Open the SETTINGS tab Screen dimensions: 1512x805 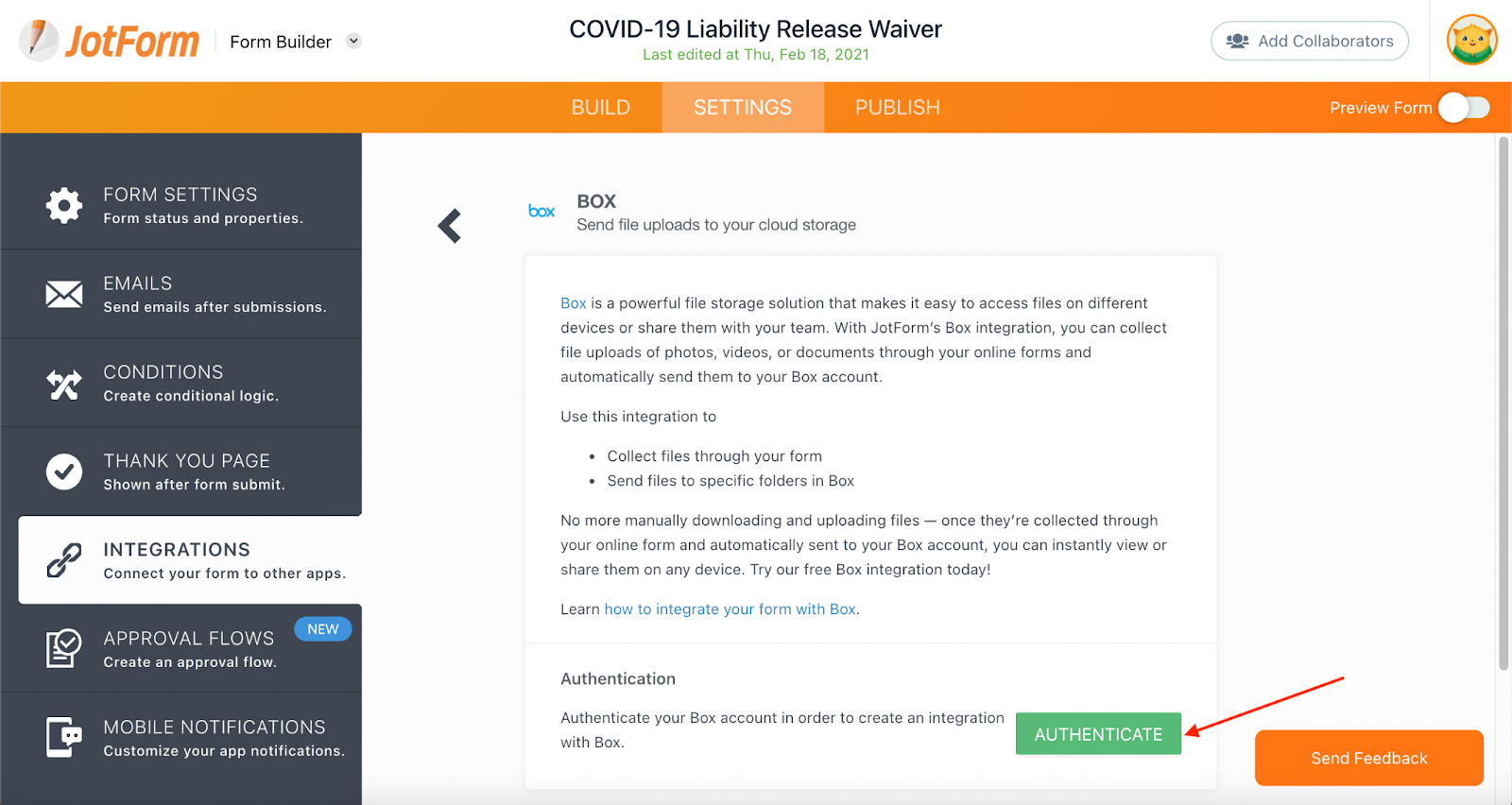(x=743, y=108)
